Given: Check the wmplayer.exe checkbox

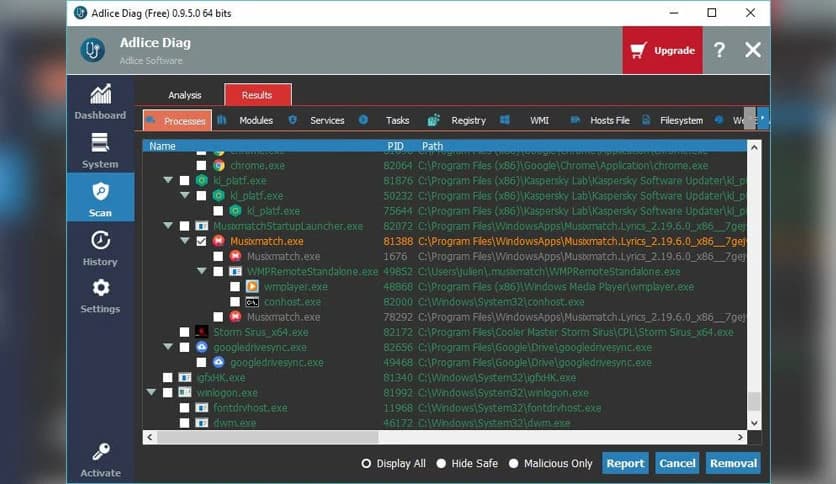Looking at the screenshot, I should [235, 287].
